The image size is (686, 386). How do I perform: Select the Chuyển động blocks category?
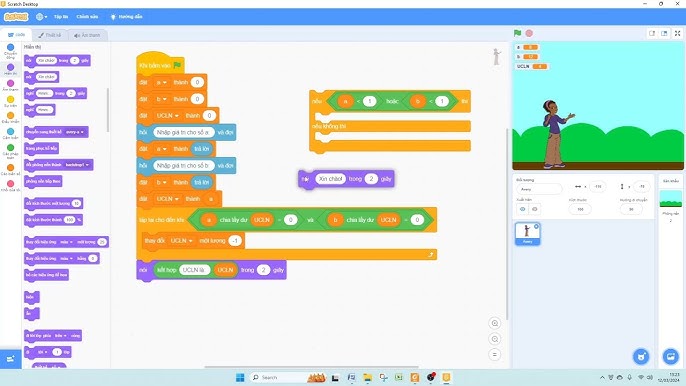[10, 51]
